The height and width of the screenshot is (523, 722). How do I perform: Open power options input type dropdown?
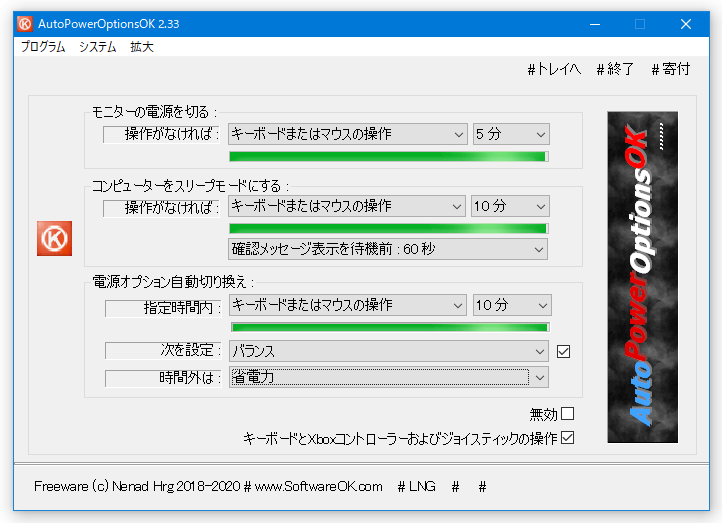[x=348, y=305]
